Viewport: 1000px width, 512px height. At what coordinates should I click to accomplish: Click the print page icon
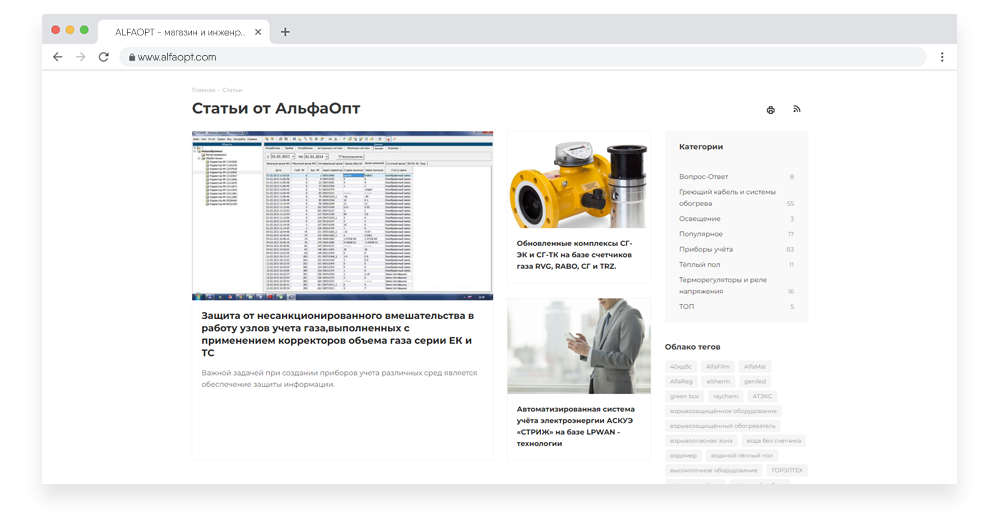(770, 110)
